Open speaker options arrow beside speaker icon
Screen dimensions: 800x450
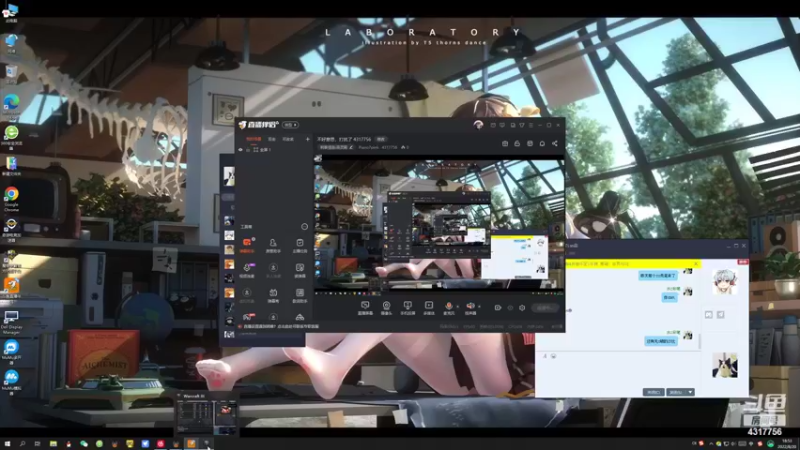point(479,307)
